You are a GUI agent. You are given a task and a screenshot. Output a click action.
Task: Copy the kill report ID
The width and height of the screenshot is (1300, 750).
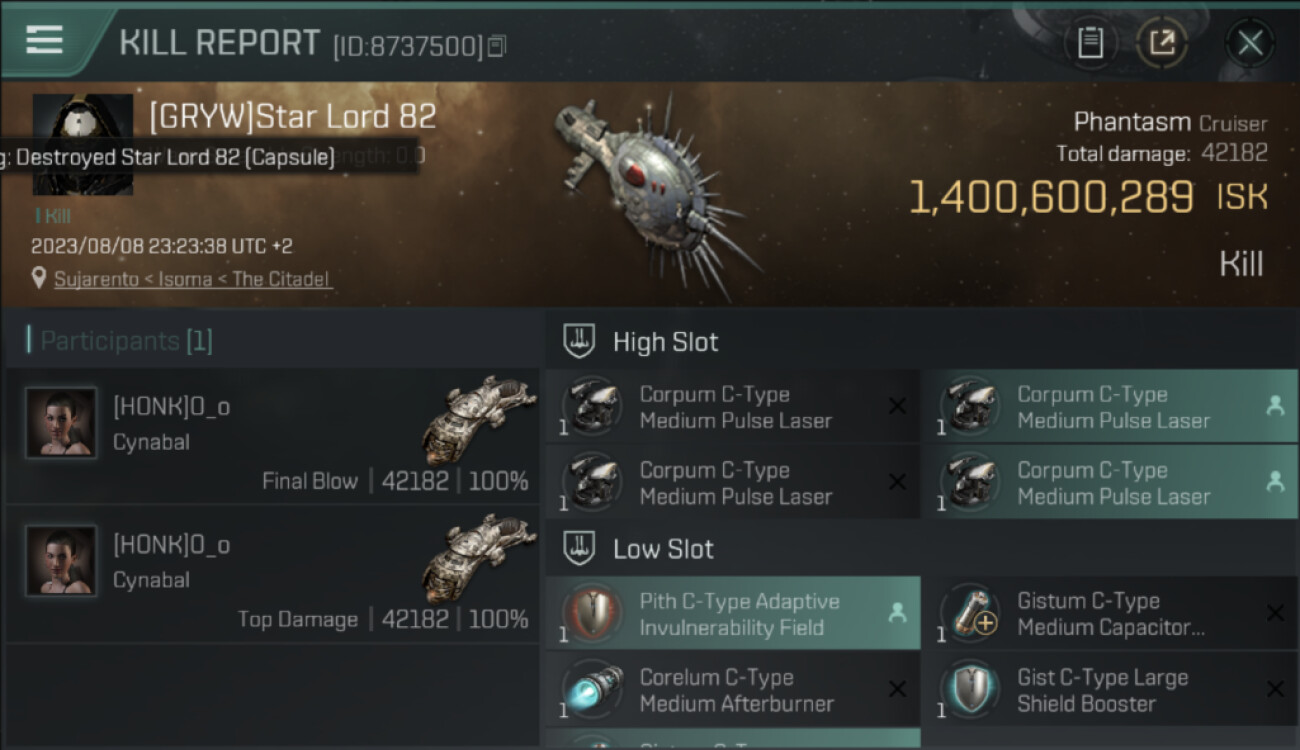click(x=498, y=46)
